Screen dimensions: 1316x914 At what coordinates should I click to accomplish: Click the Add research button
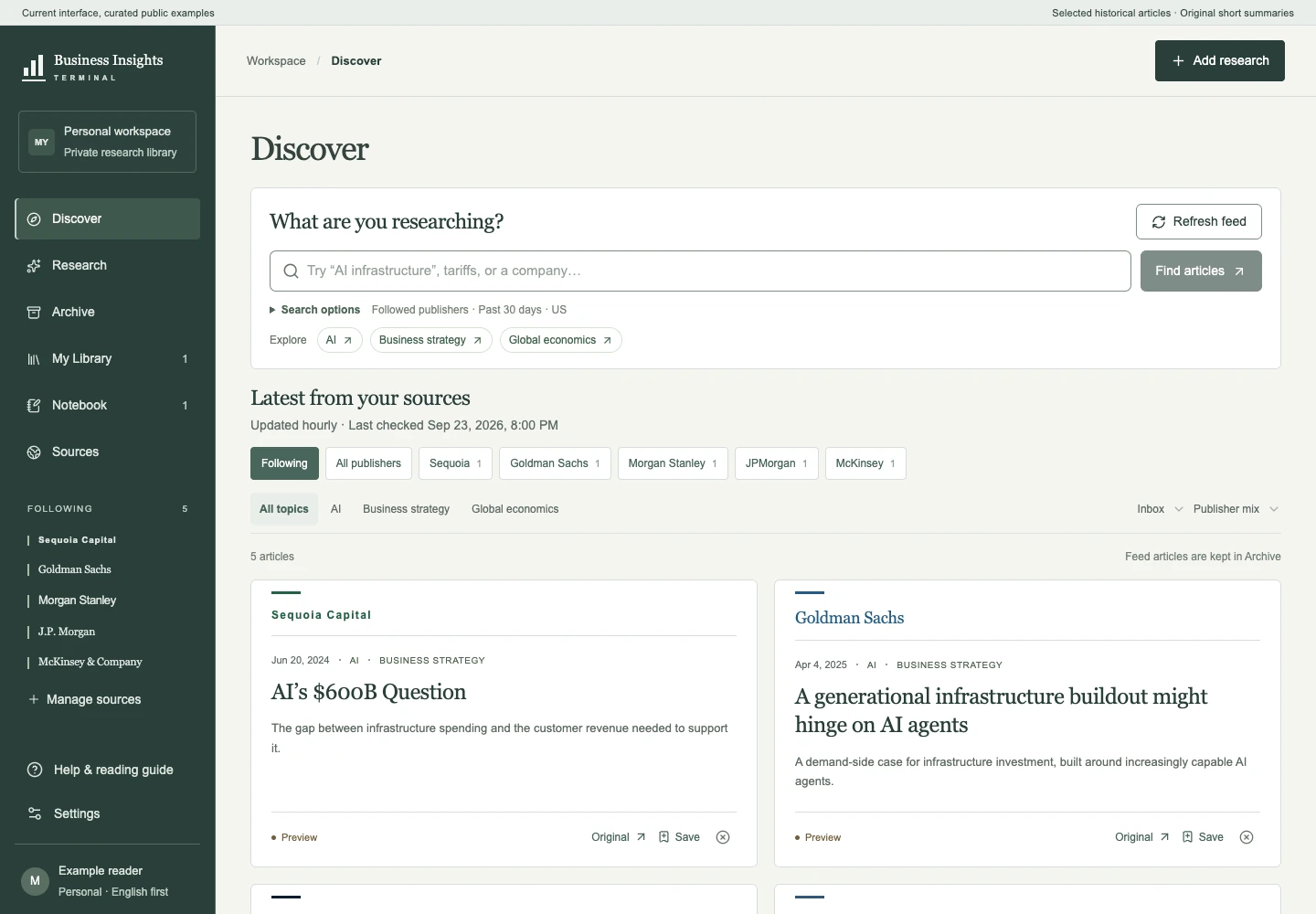[1220, 61]
